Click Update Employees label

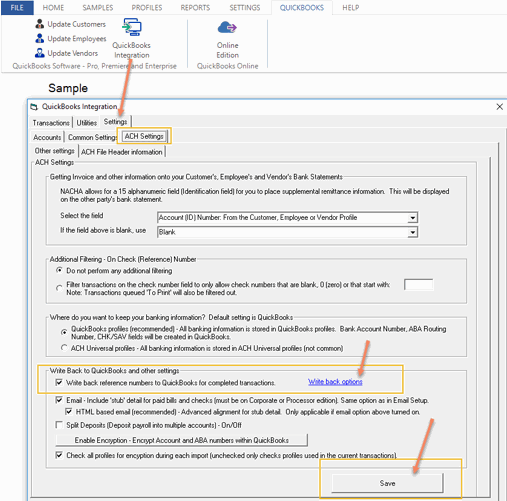[77, 39]
